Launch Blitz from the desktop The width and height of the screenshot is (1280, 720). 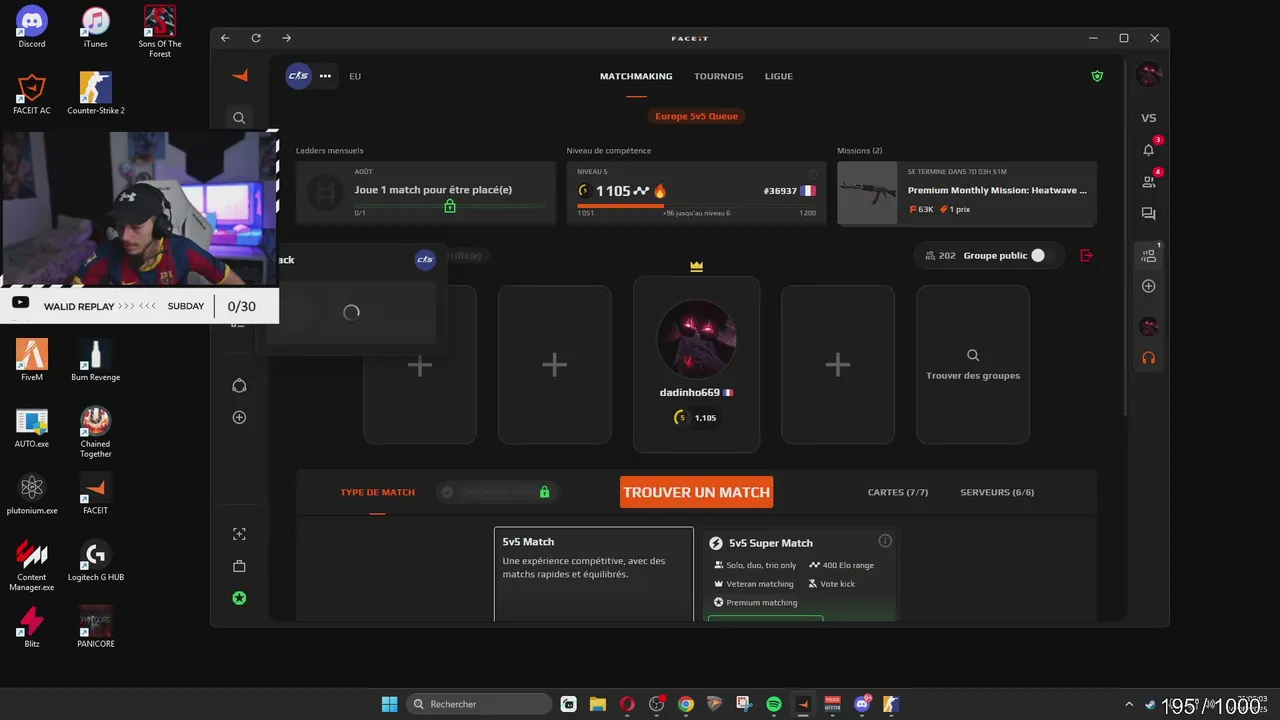tap(32, 627)
